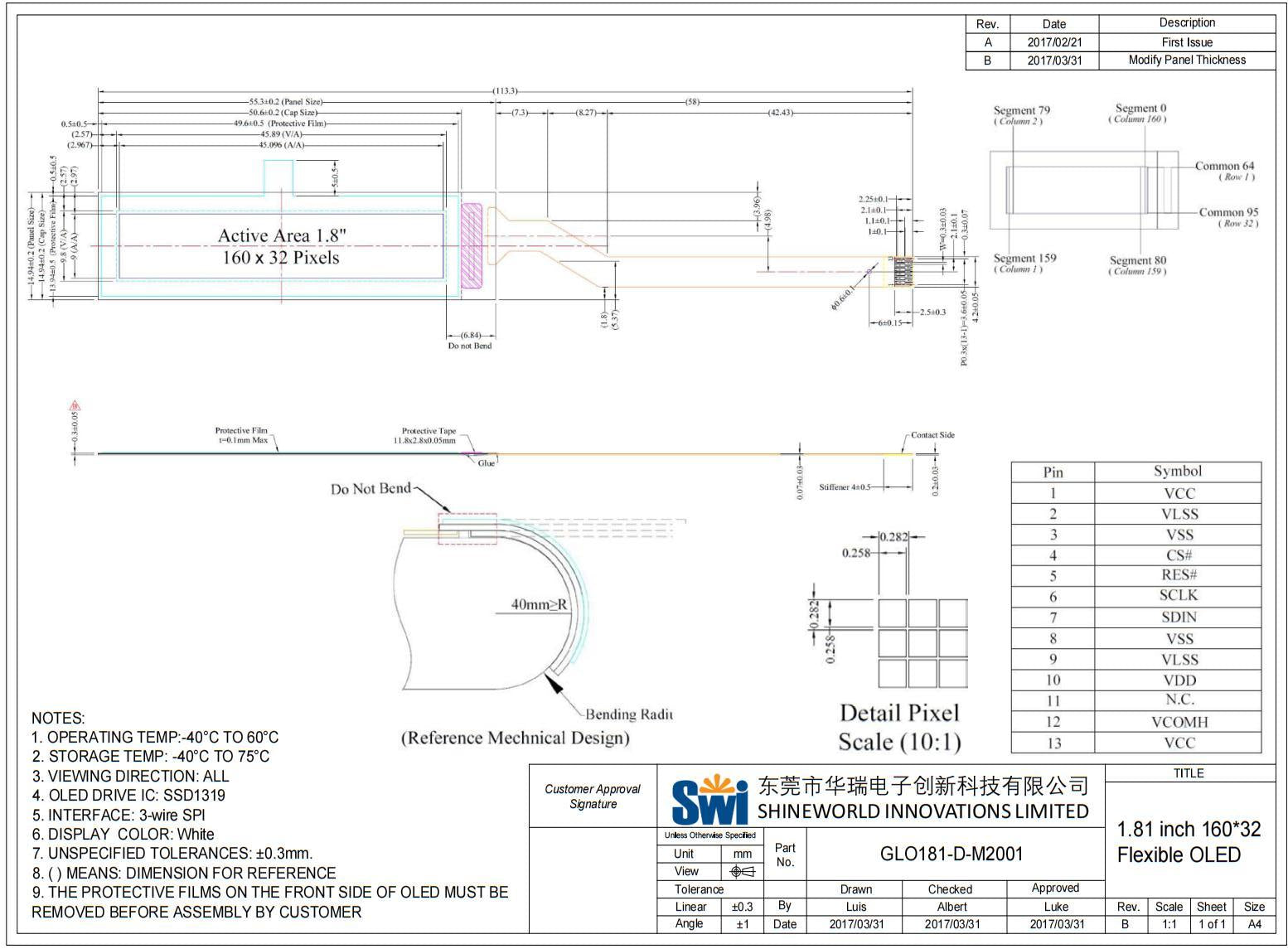This screenshot has width=1288, height=949.
Task: Select the Segment 79 label
Action: tap(1021, 111)
